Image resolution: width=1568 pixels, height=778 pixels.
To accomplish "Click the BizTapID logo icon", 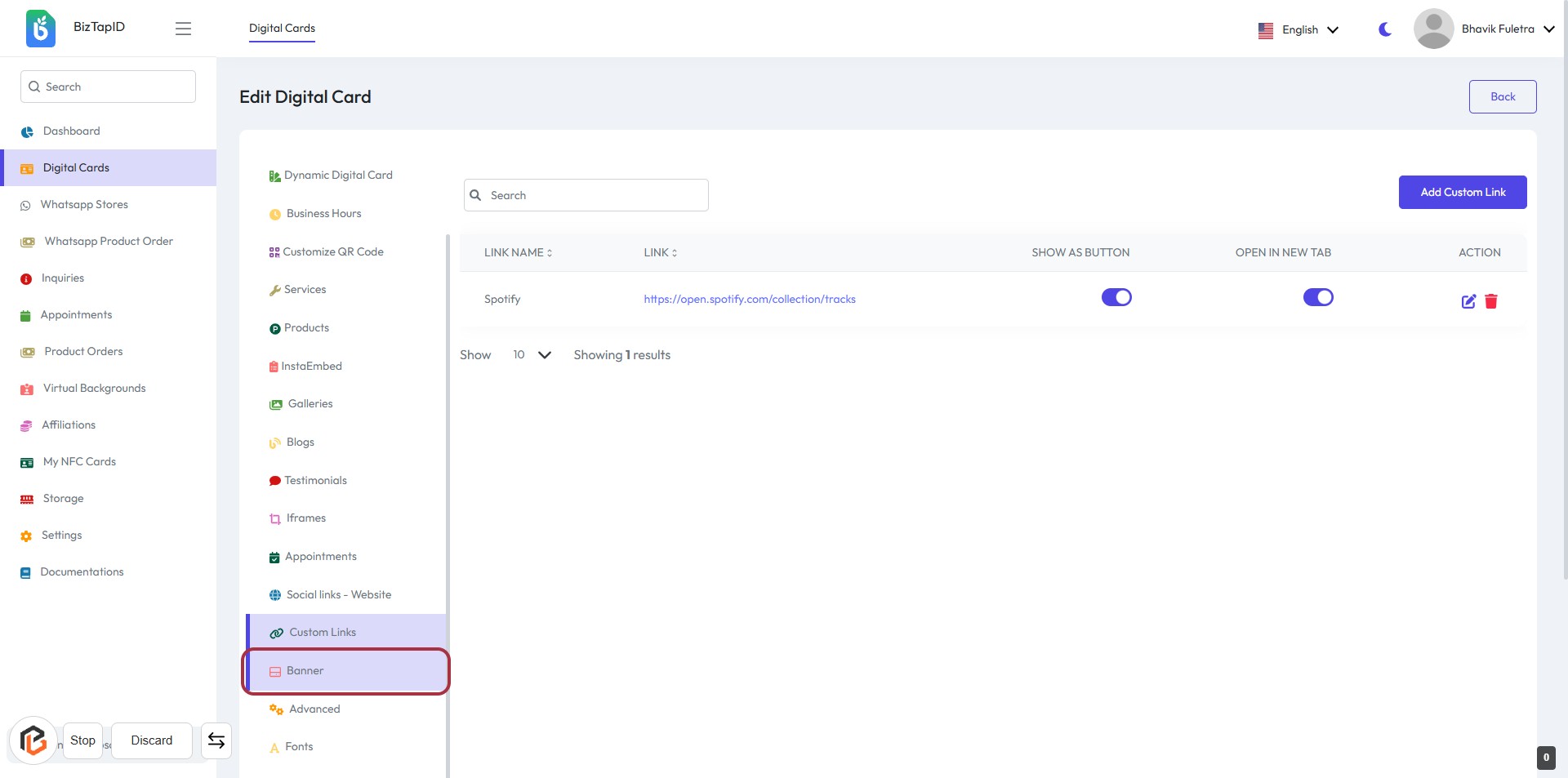I will (x=40, y=29).
